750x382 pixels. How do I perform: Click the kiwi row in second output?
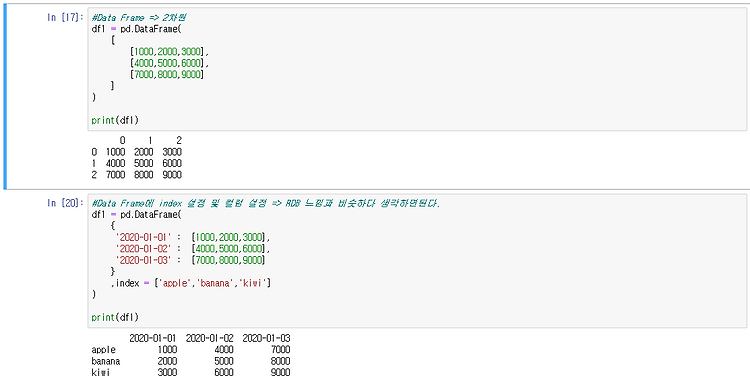(x=191, y=372)
